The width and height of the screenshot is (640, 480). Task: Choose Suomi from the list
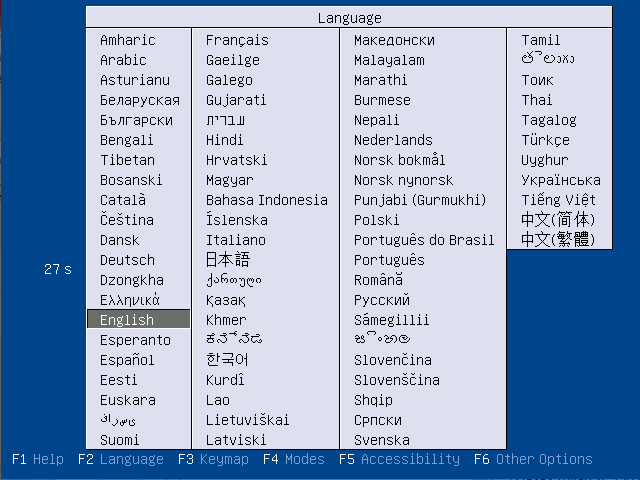coord(120,440)
